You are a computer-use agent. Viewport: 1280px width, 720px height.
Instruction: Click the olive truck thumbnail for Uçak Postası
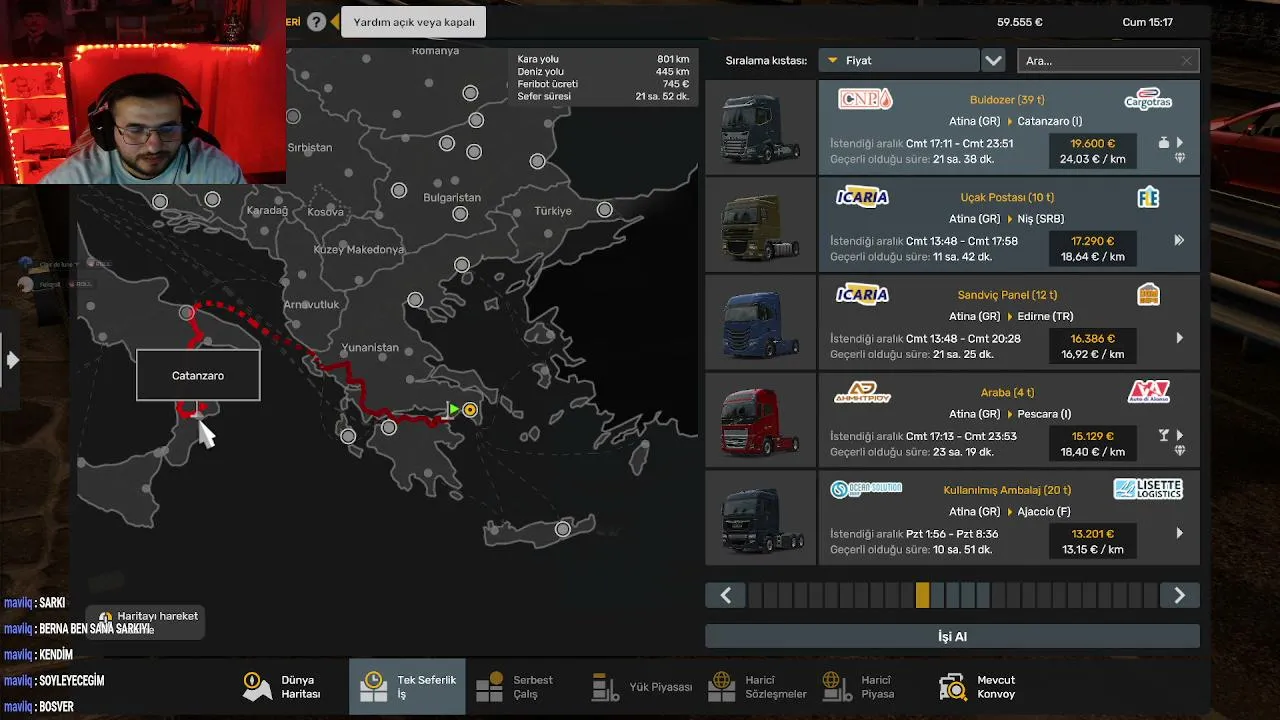pyautogui.click(x=761, y=225)
